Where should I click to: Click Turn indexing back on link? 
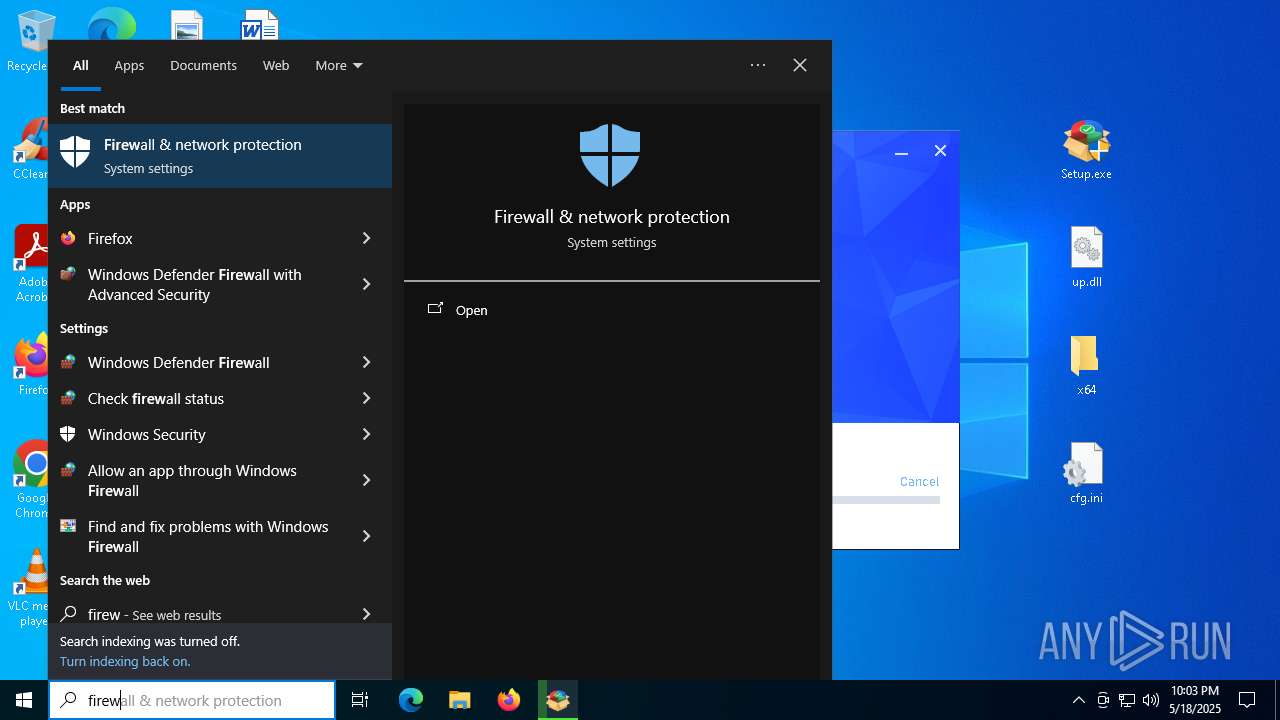tap(125, 661)
